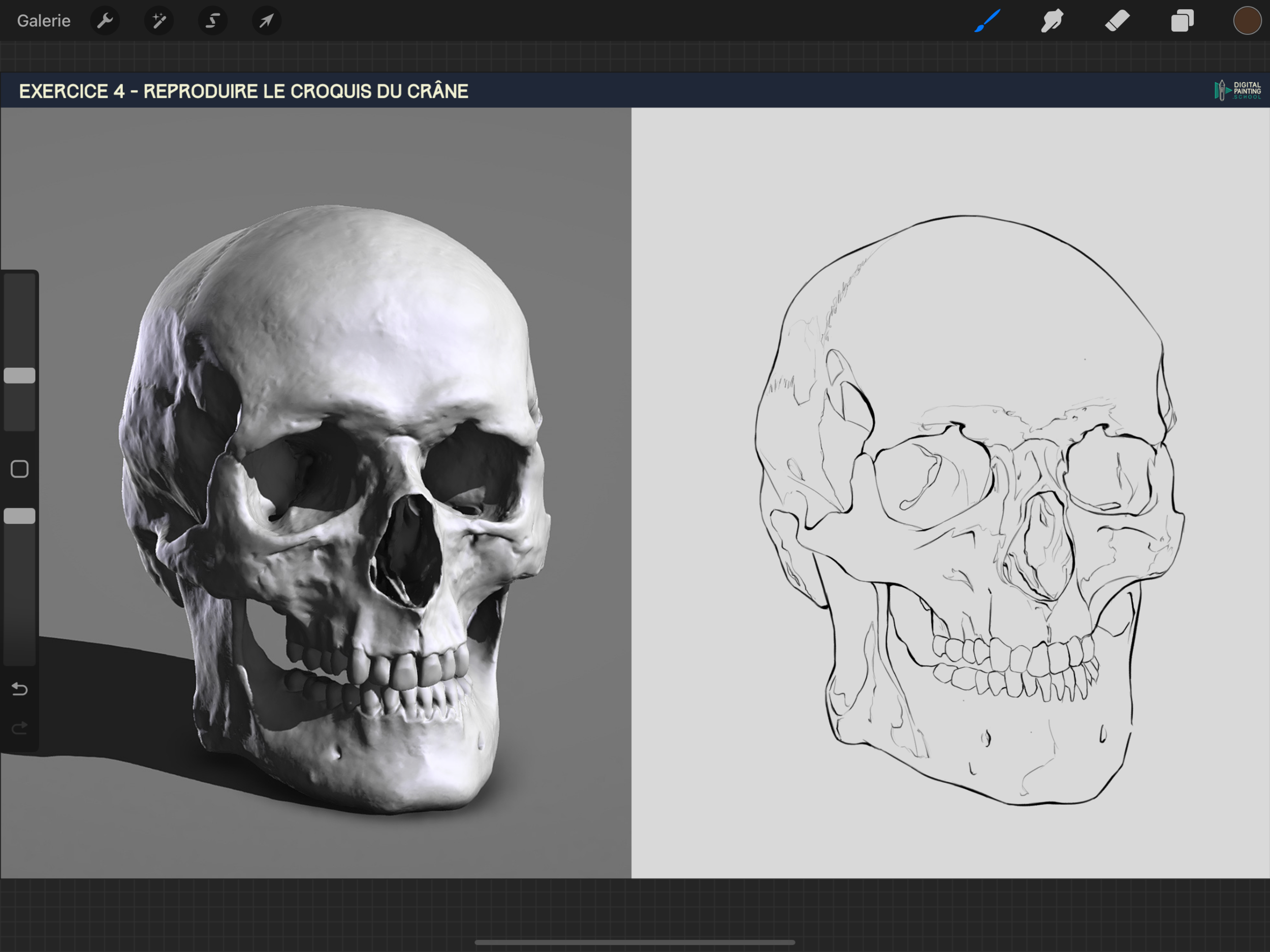Click the brush opacity slider handle
1270x952 pixels.
coord(19,516)
